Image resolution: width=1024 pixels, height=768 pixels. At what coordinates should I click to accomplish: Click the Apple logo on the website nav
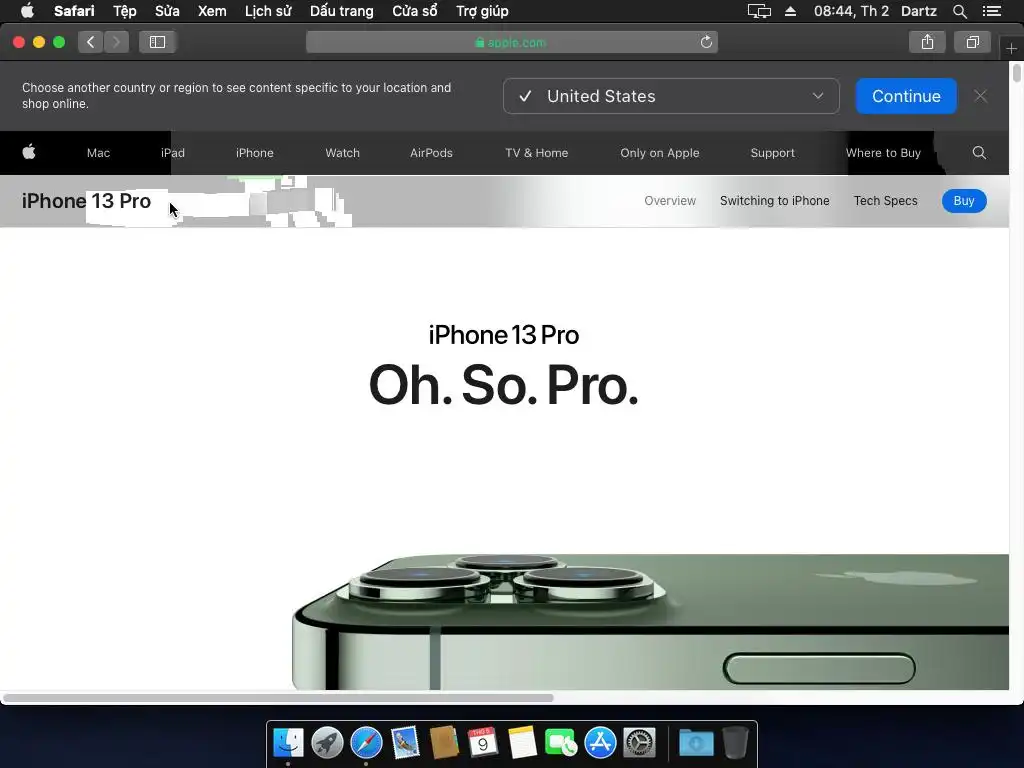(29, 152)
